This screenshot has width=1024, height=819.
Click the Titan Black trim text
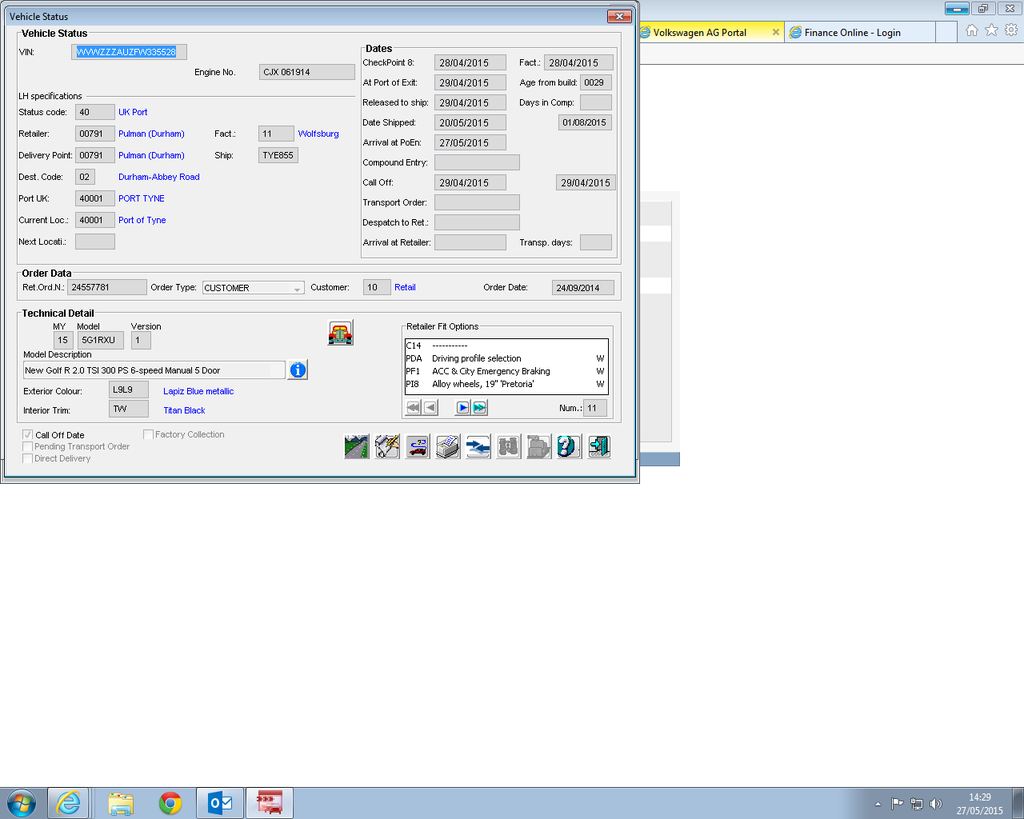(x=184, y=410)
